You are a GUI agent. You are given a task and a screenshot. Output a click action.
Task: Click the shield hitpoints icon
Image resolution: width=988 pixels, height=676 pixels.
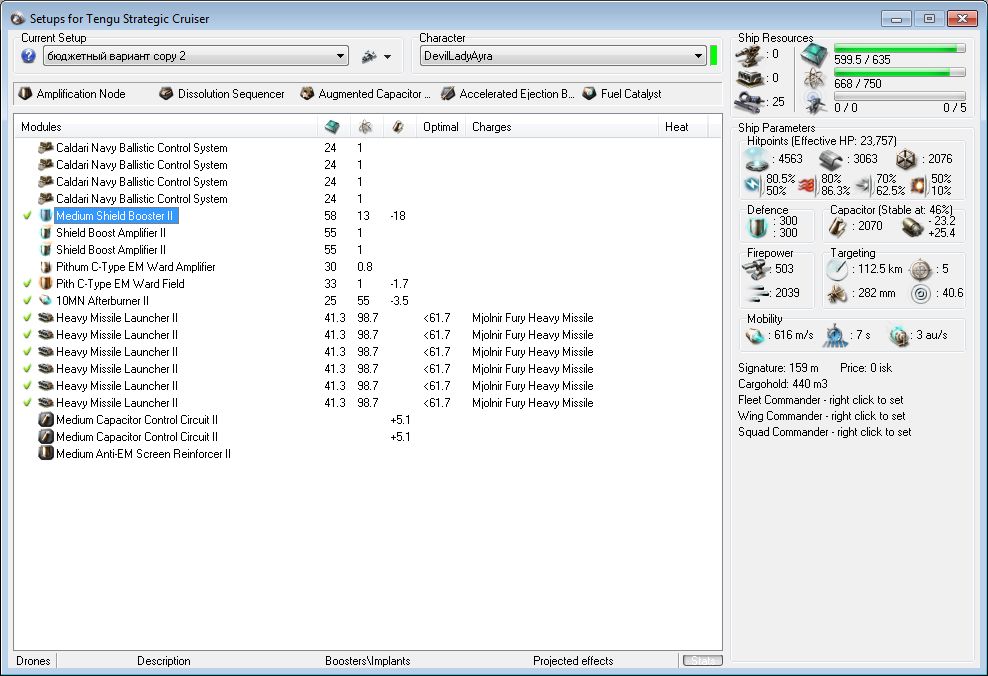click(756, 159)
